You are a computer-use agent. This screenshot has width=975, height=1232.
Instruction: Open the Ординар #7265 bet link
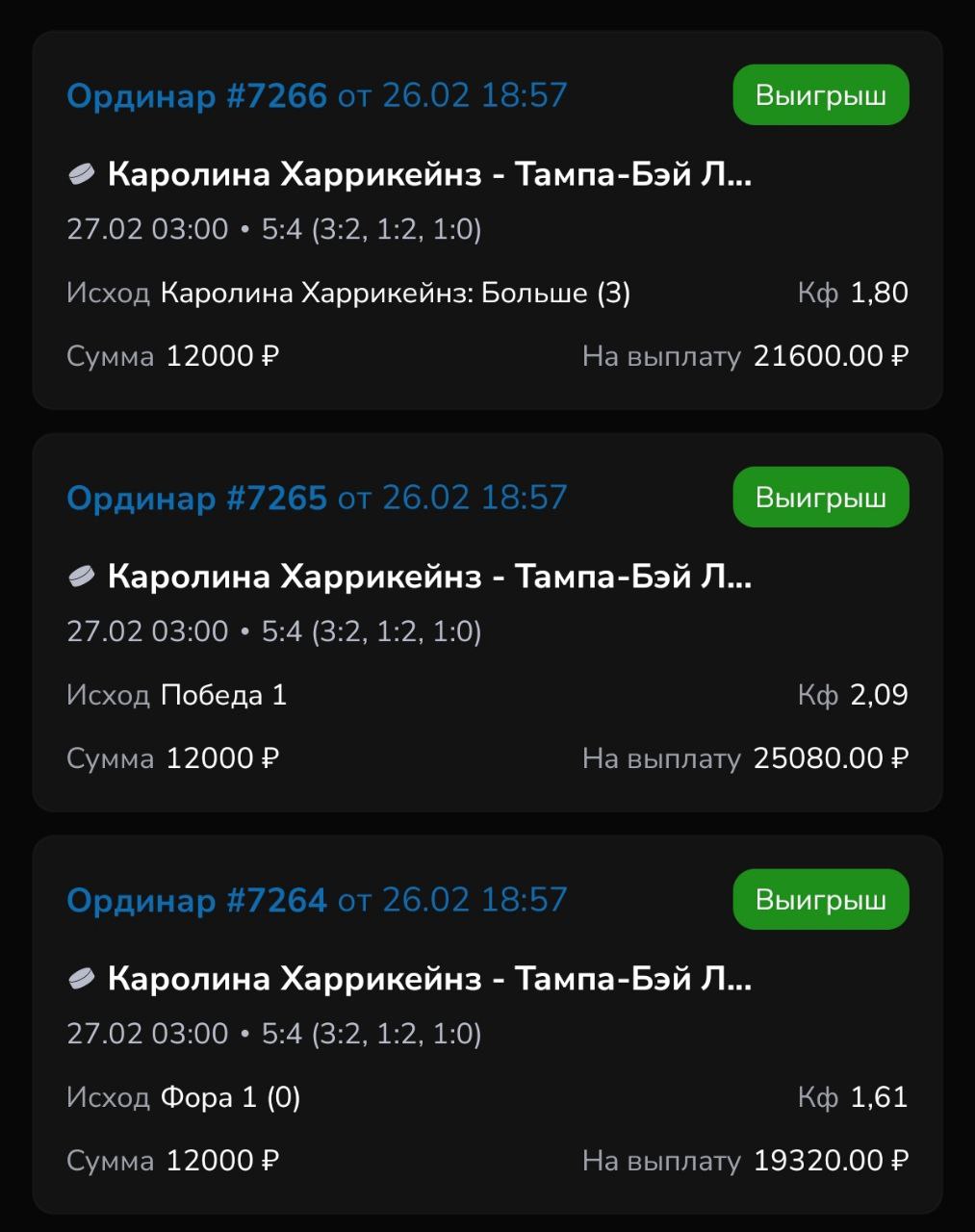click(x=196, y=498)
